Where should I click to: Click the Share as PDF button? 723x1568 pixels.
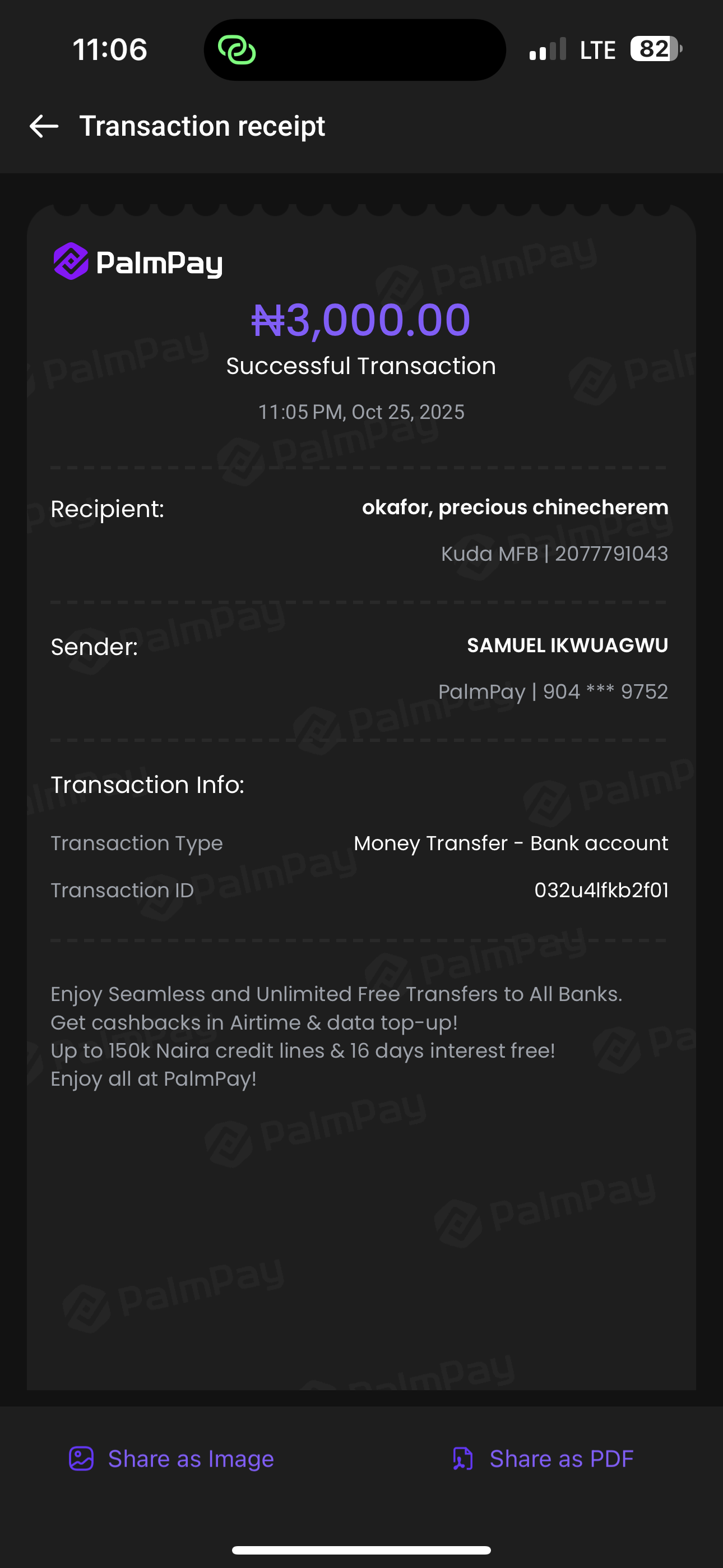coord(543,1459)
